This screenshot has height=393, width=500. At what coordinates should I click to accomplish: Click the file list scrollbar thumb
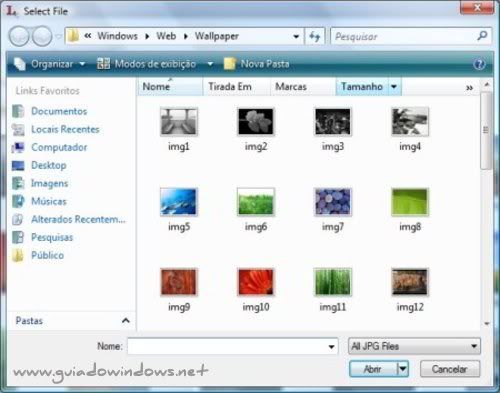[486, 130]
